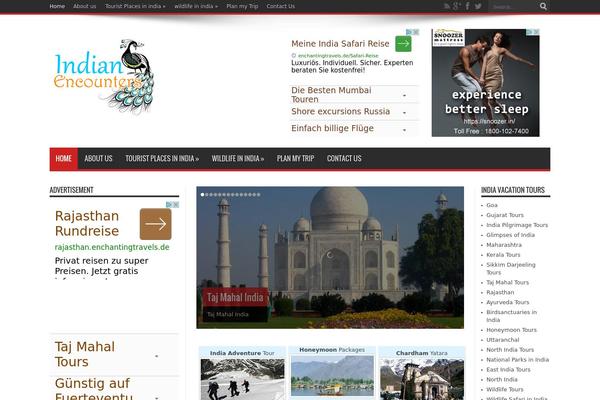This screenshot has width=600, height=400.
Task: Open the Taj Mahal Tours sidebar list link
Action: pyautogui.click(x=507, y=282)
